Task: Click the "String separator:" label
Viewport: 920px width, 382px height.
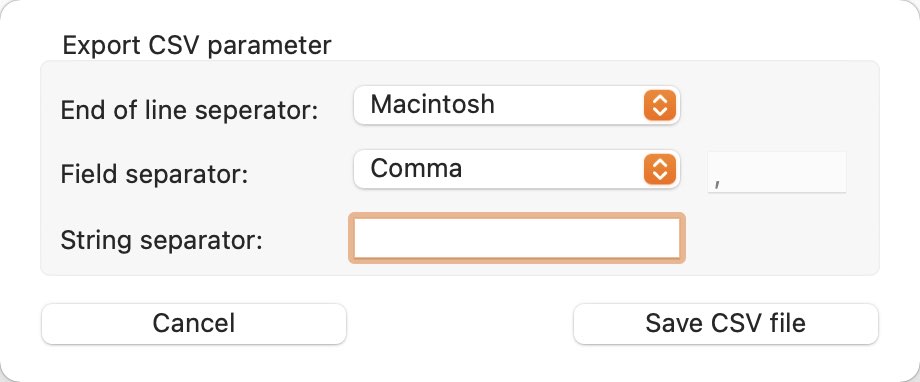Action: coord(161,240)
